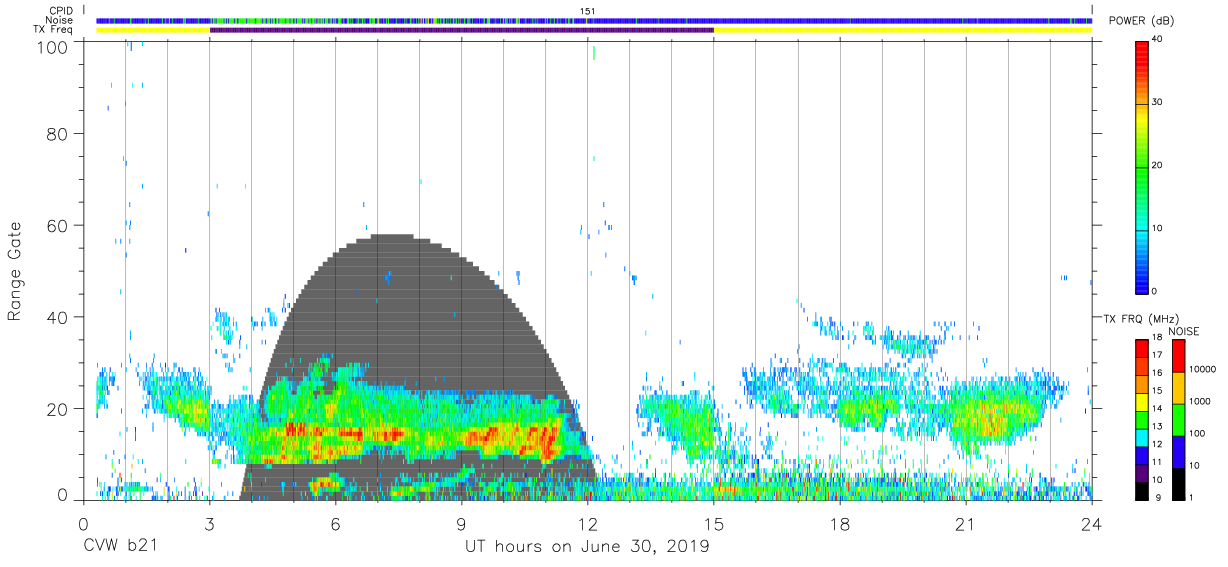Click the faint scatter near gate 35 at 19 UT

(912, 345)
